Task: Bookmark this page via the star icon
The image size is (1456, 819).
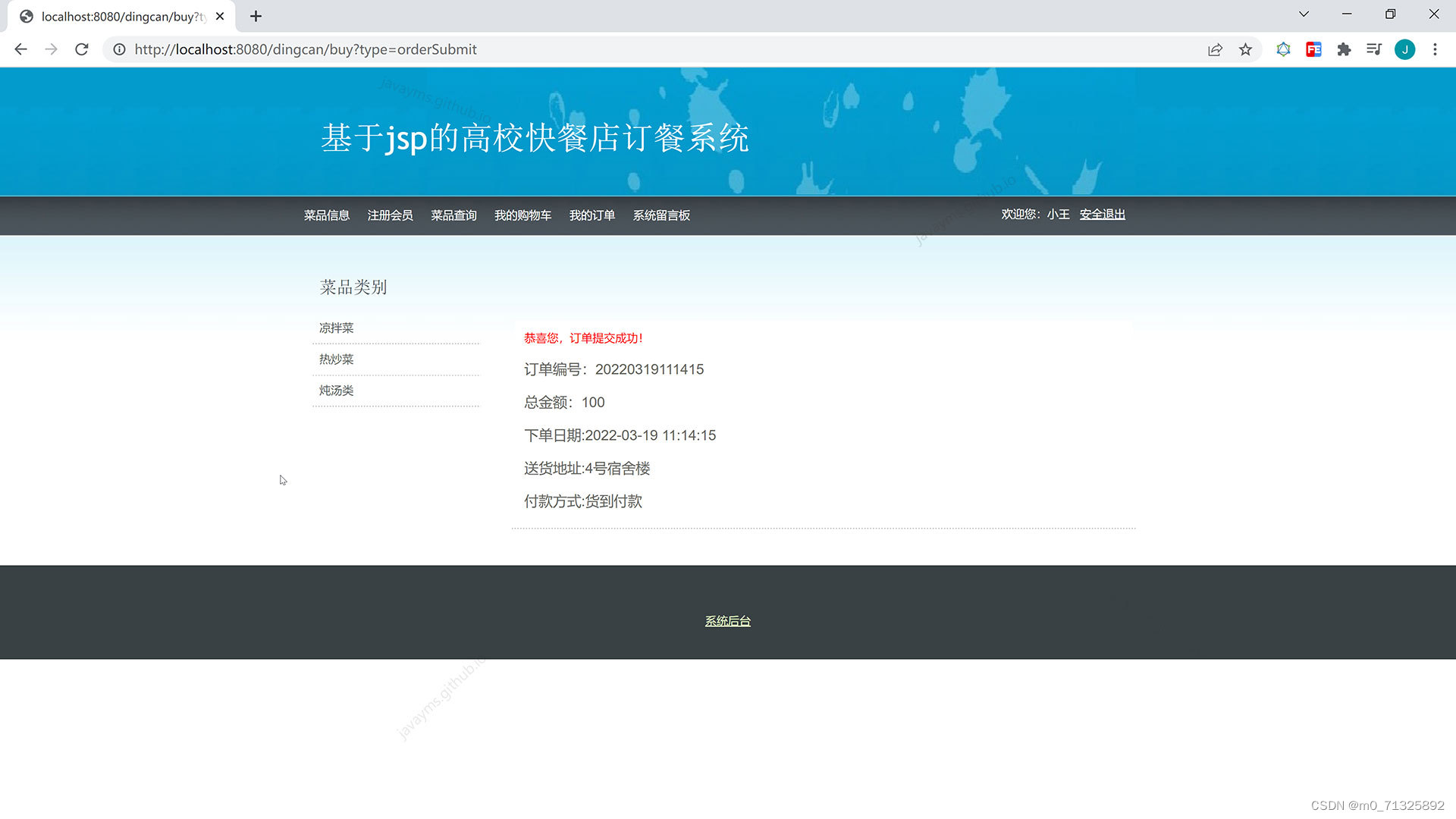Action: 1245,49
